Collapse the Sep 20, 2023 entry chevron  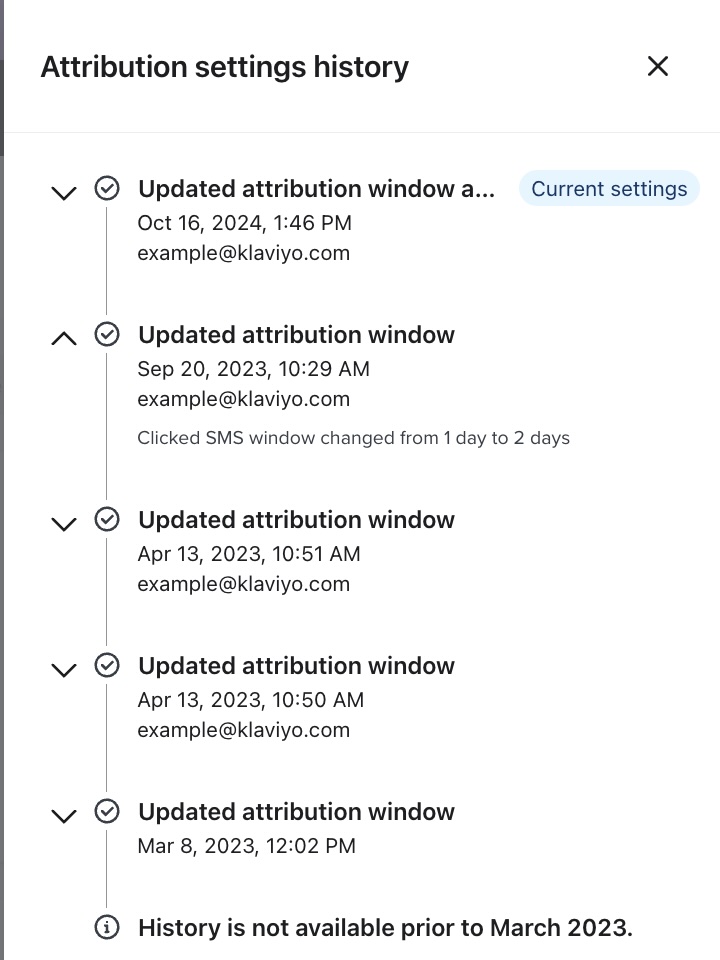64,338
